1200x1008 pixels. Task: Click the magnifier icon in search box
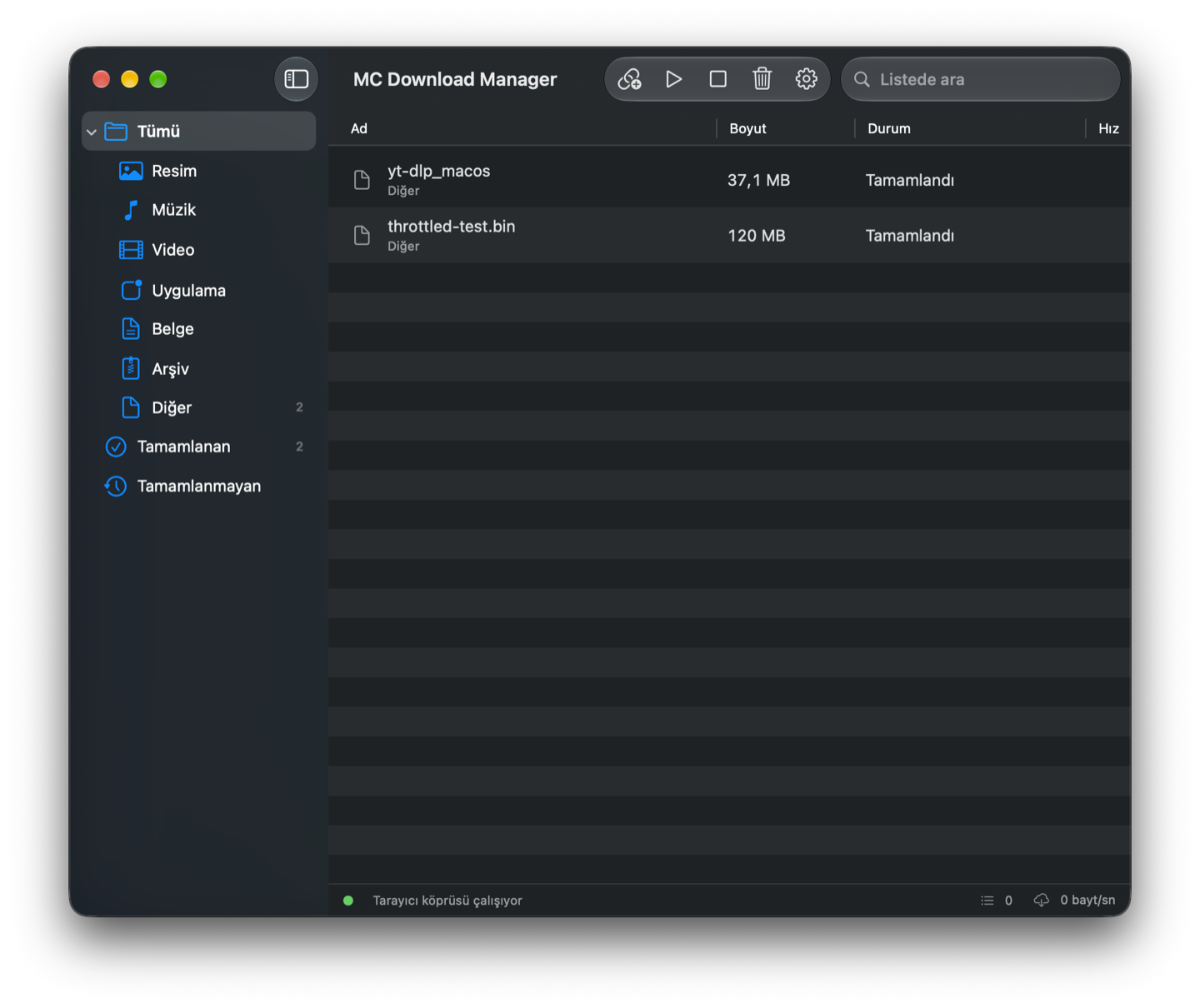tap(862, 79)
